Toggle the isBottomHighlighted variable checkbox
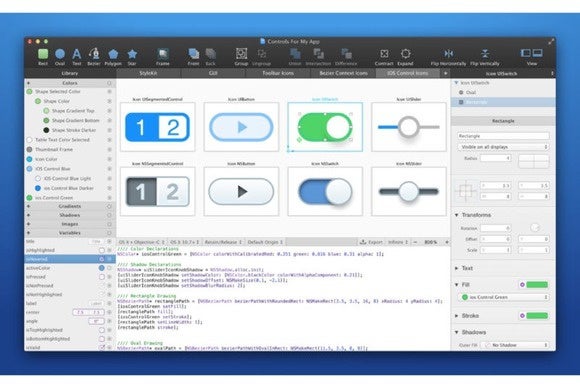The width and height of the screenshot is (580, 388). [x=101, y=339]
